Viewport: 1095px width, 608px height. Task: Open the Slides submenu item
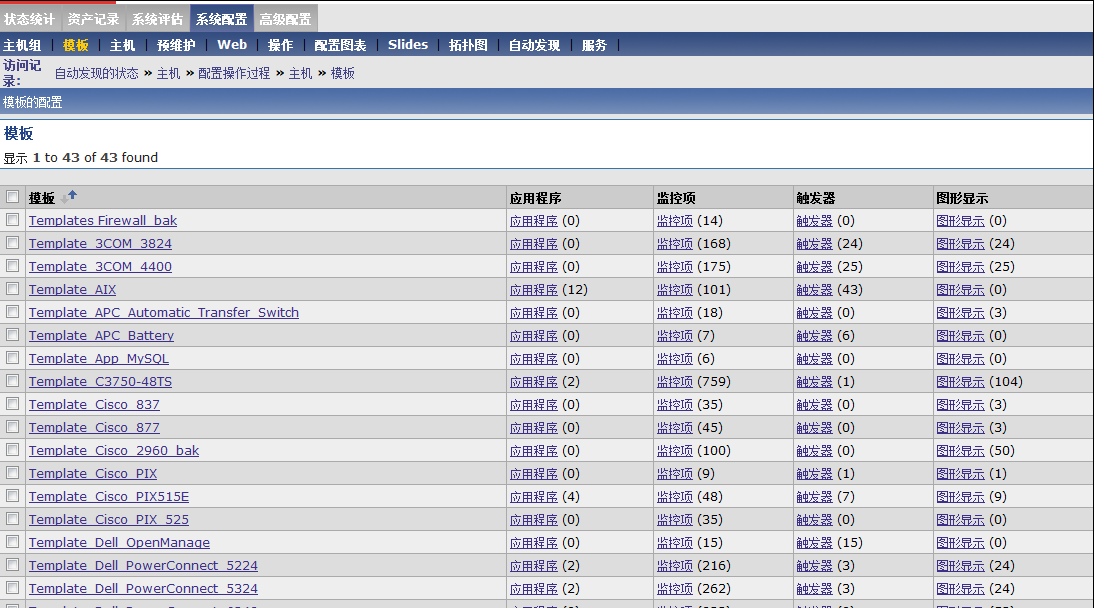coord(408,45)
